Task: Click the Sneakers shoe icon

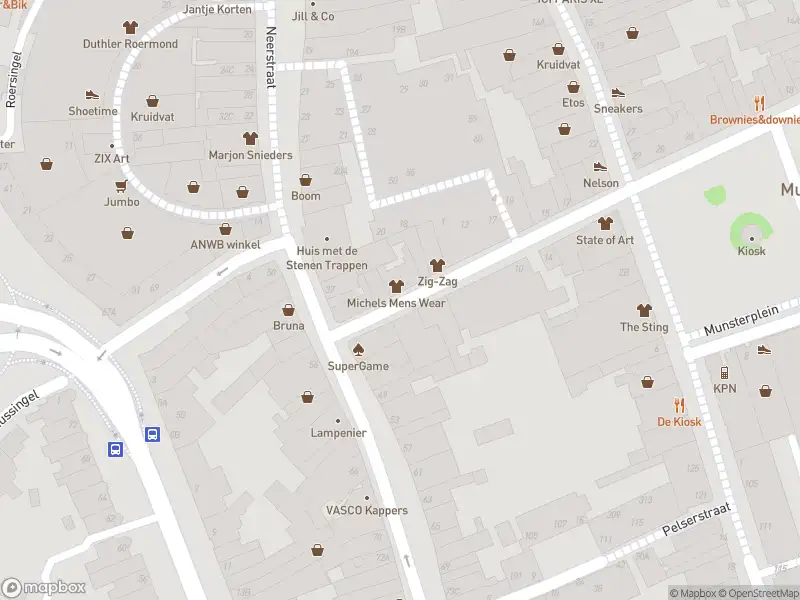Action: (x=618, y=93)
